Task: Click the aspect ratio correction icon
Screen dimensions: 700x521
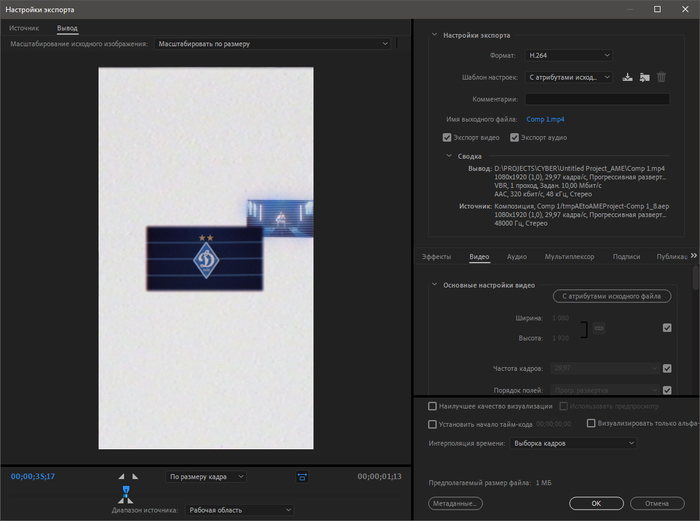Action: (302, 477)
